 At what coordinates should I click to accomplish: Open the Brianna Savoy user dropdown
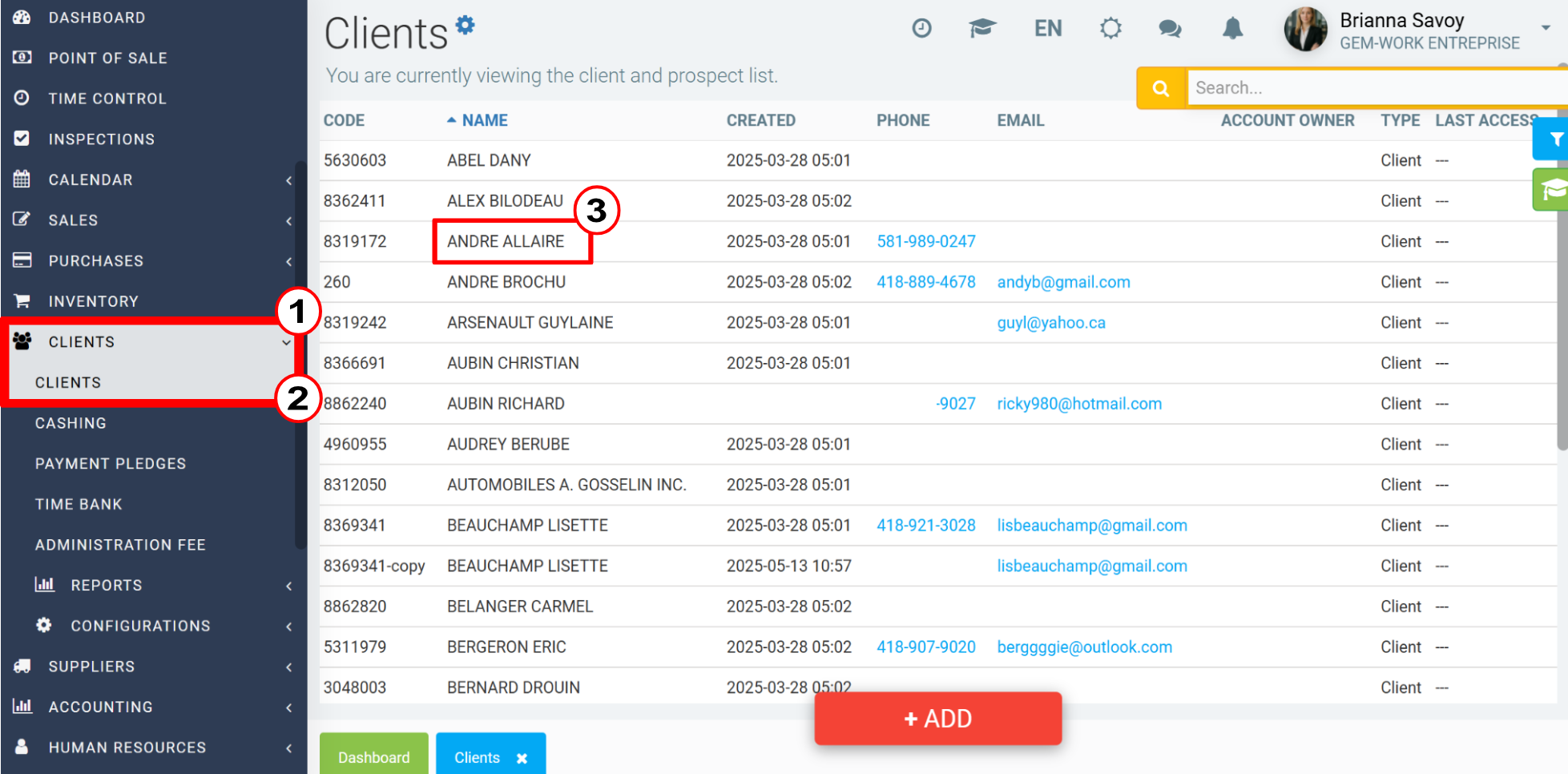(1417, 30)
